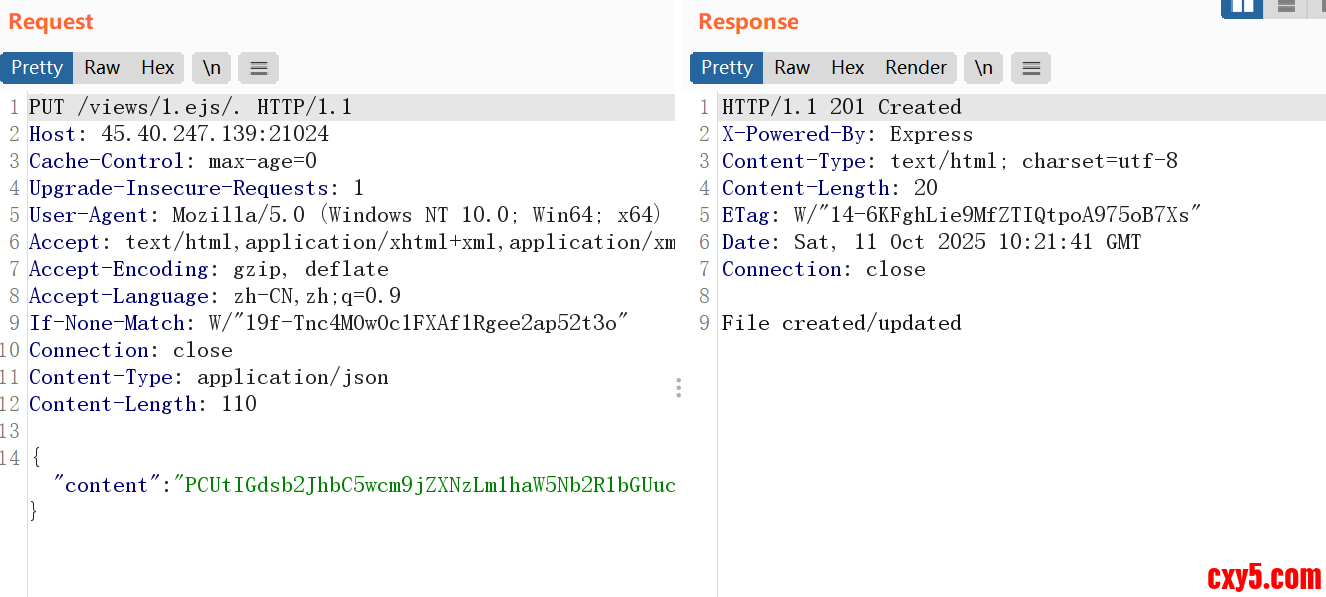The height and width of the screenshot is (597, 1326).
Task: Click the cxy5.com watermark link
Action: click(1264, 577)
